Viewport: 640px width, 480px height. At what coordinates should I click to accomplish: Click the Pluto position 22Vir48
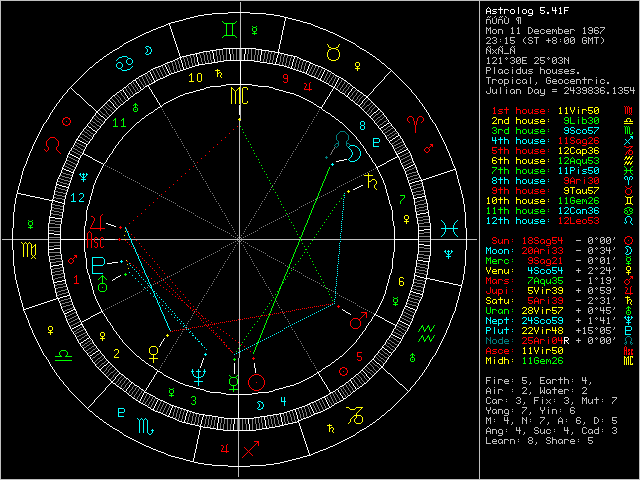pos(542,331)
